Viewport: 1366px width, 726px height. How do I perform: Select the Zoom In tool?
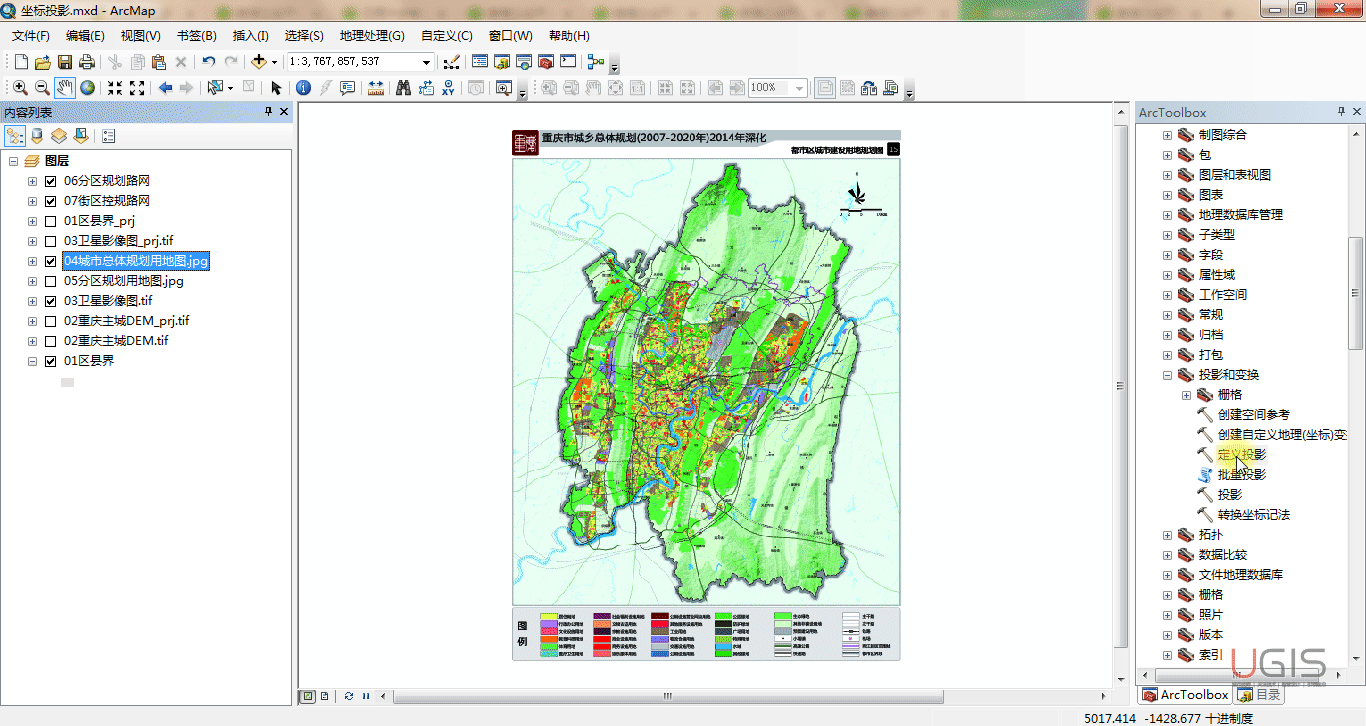[x=20, y=88]
